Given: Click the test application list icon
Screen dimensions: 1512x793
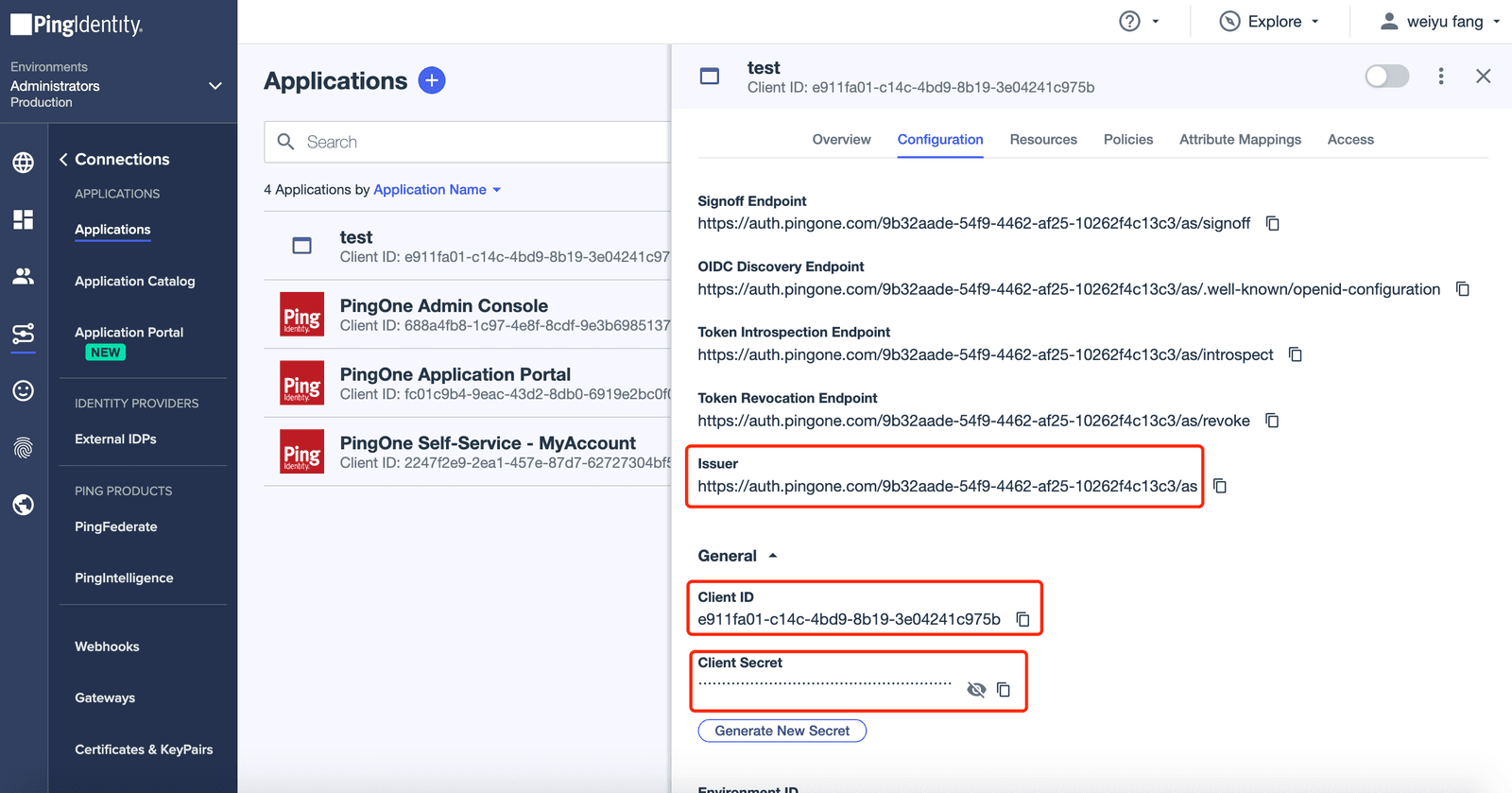Looking at the screenshot, I should (302, 246).
